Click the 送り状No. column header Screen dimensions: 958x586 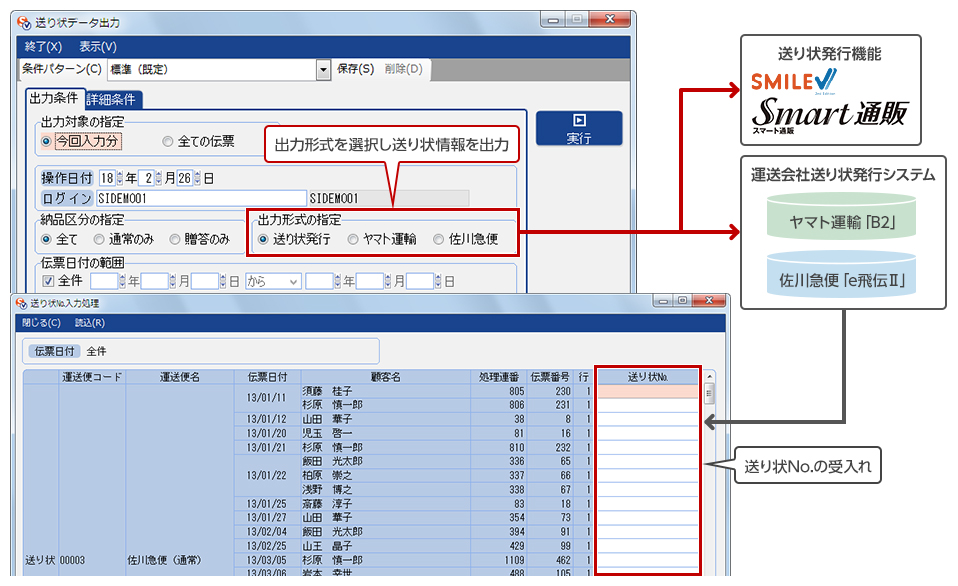click(648, 377)
